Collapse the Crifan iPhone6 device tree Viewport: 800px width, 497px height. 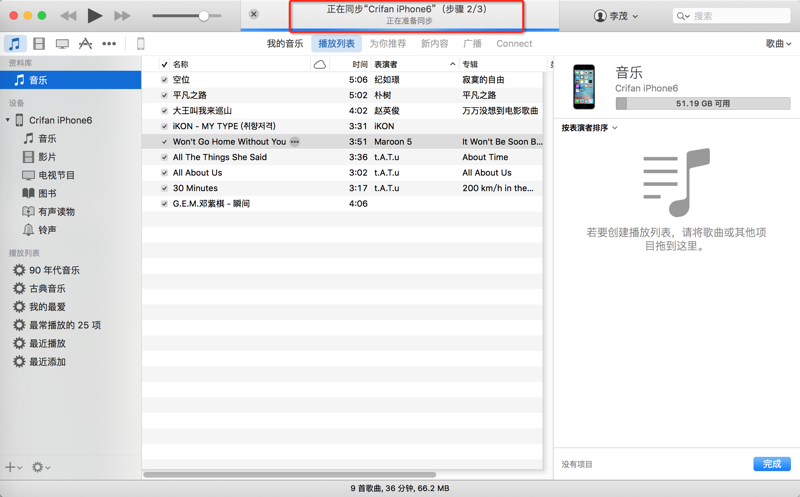click(x=8, y=120)
